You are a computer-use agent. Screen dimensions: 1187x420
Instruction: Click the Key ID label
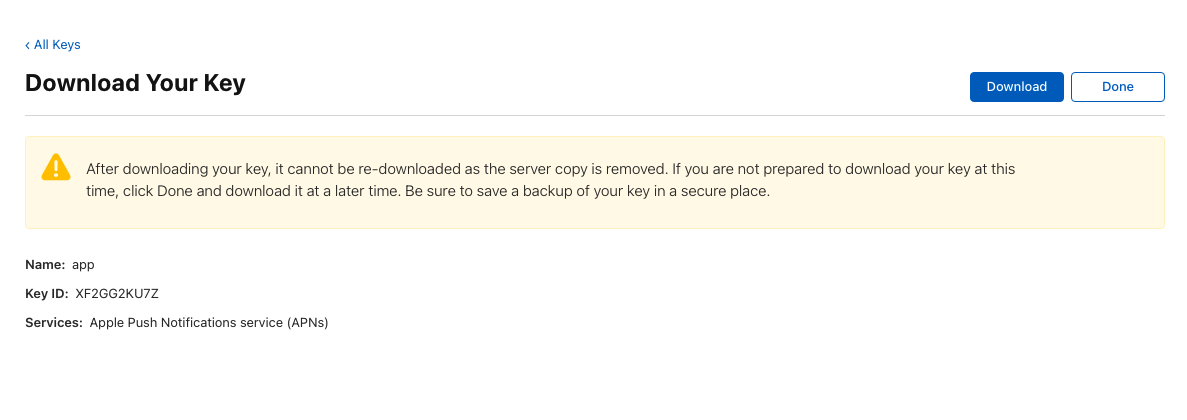47,294
